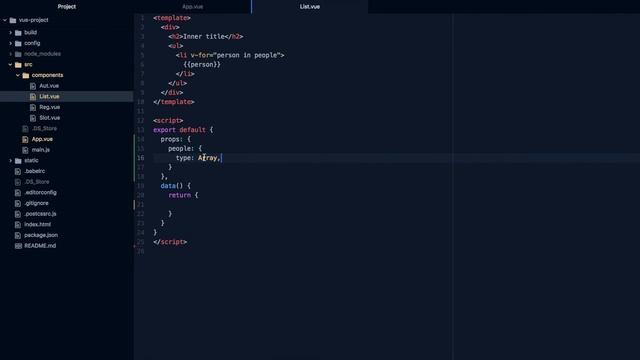Screen dimensions: 640x360
Task: Click the v-for="person in people" attribute
Action: point(236,55)
